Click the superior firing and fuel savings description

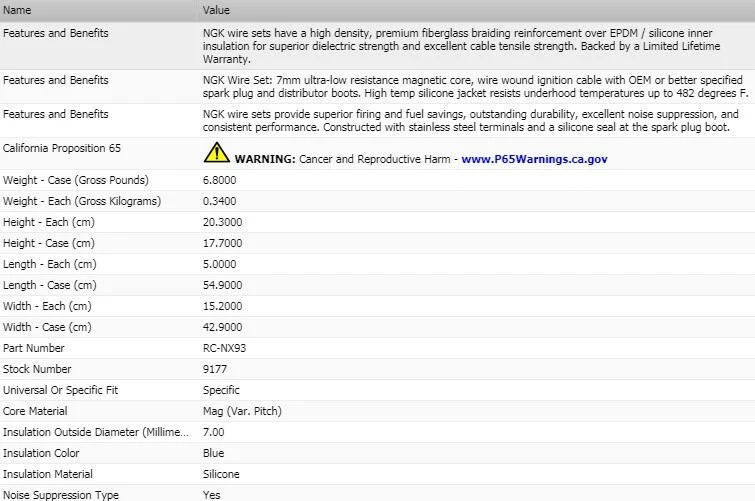pos(470,121)
